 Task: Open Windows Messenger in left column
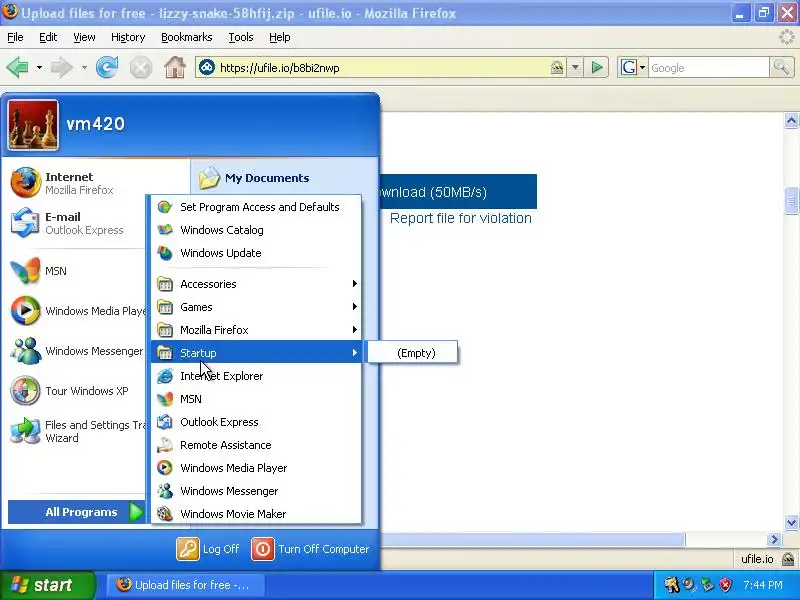(77, 351)
